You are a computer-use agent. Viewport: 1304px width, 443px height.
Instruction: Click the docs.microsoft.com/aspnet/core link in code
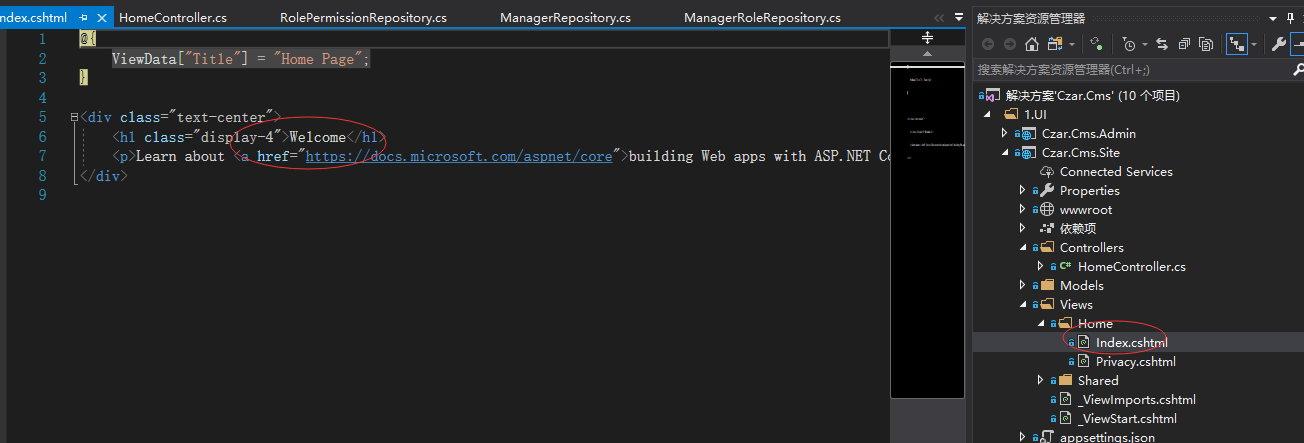459,156
